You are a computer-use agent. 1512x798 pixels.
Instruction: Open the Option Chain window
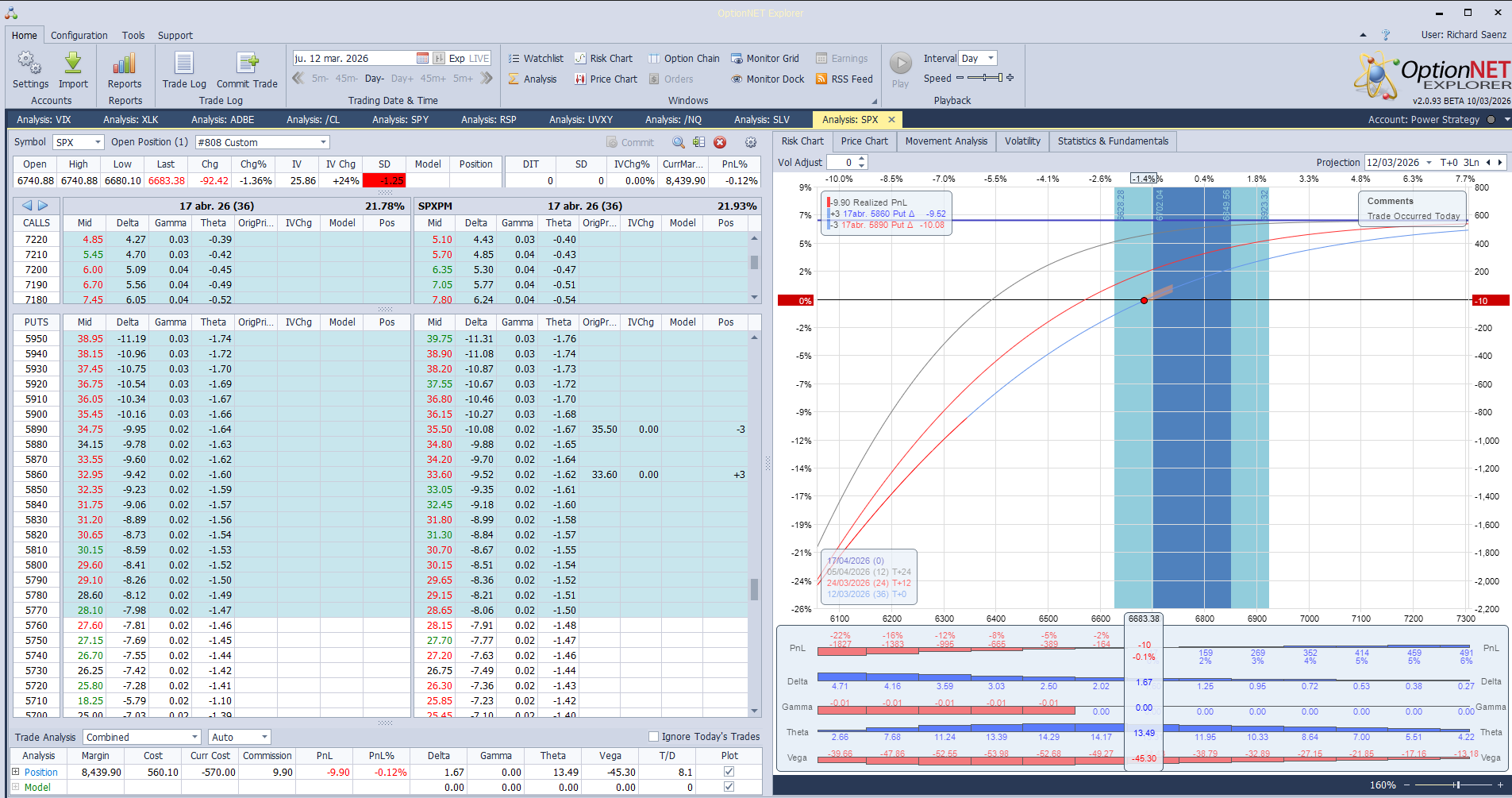(683, 59)
